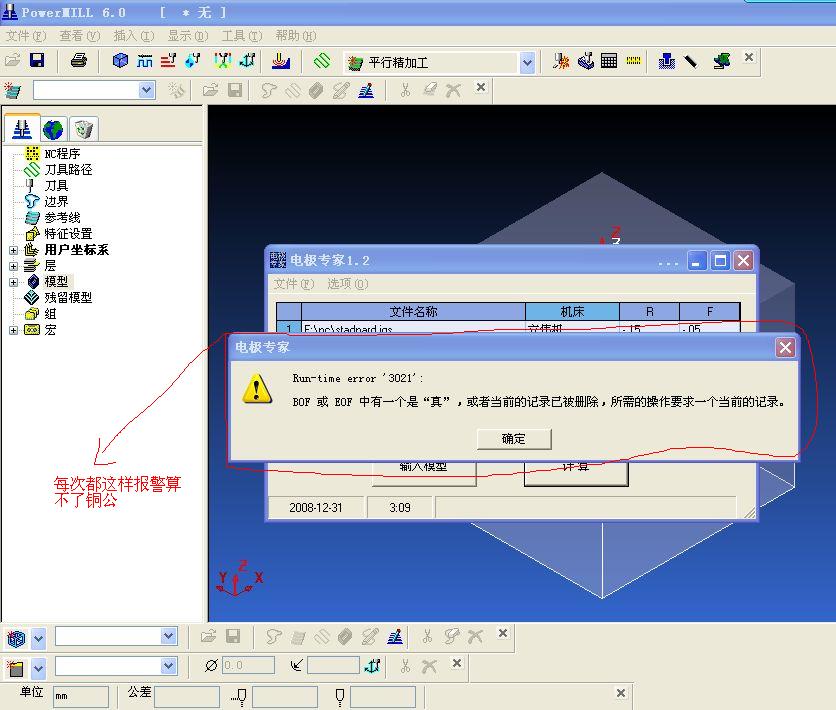836x710 pixels.
Task: Open the tool type arrow dropdown
Action: point(38,668)
